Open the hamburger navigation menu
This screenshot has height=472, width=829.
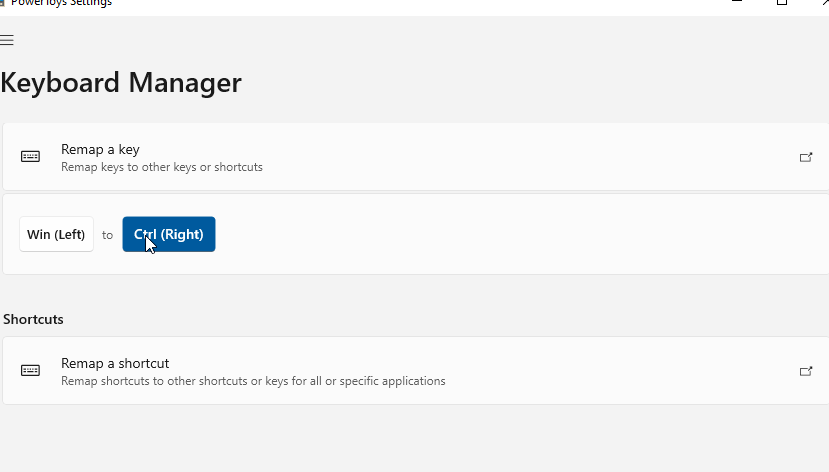tap(6, 40)
